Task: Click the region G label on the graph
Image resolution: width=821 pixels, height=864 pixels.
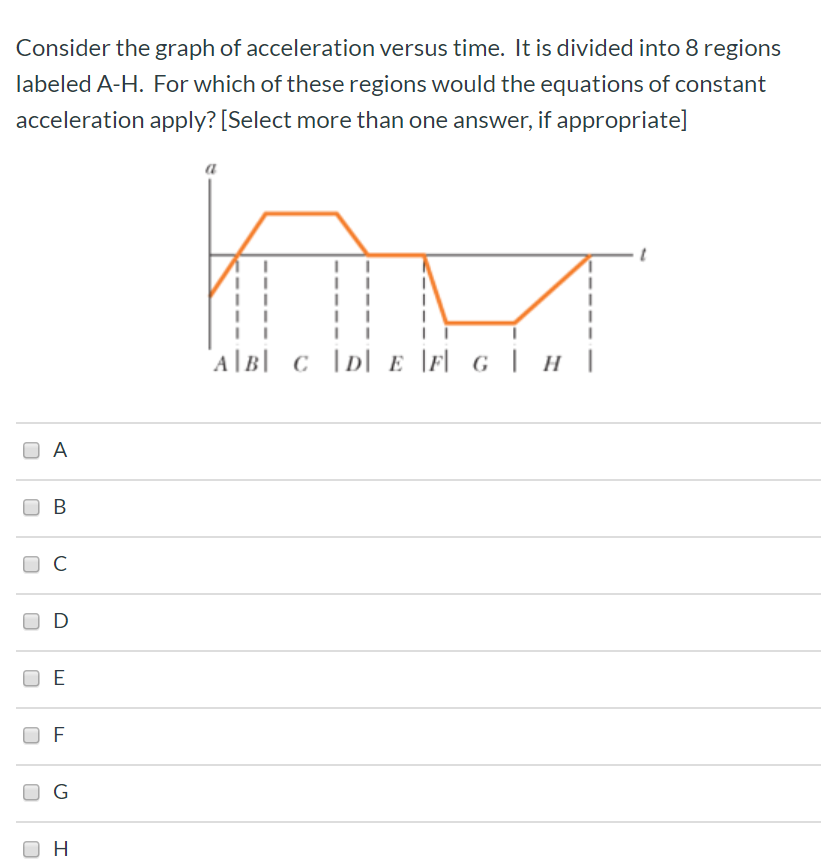Action: (479, 364)
